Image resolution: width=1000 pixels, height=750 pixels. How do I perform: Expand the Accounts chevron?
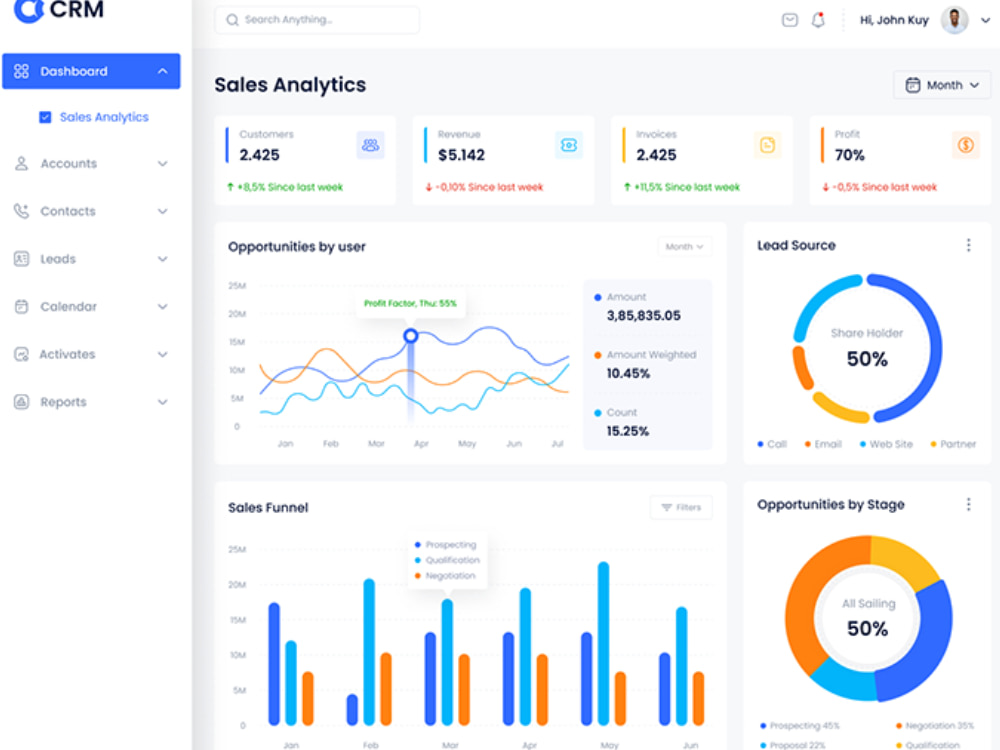163,164
